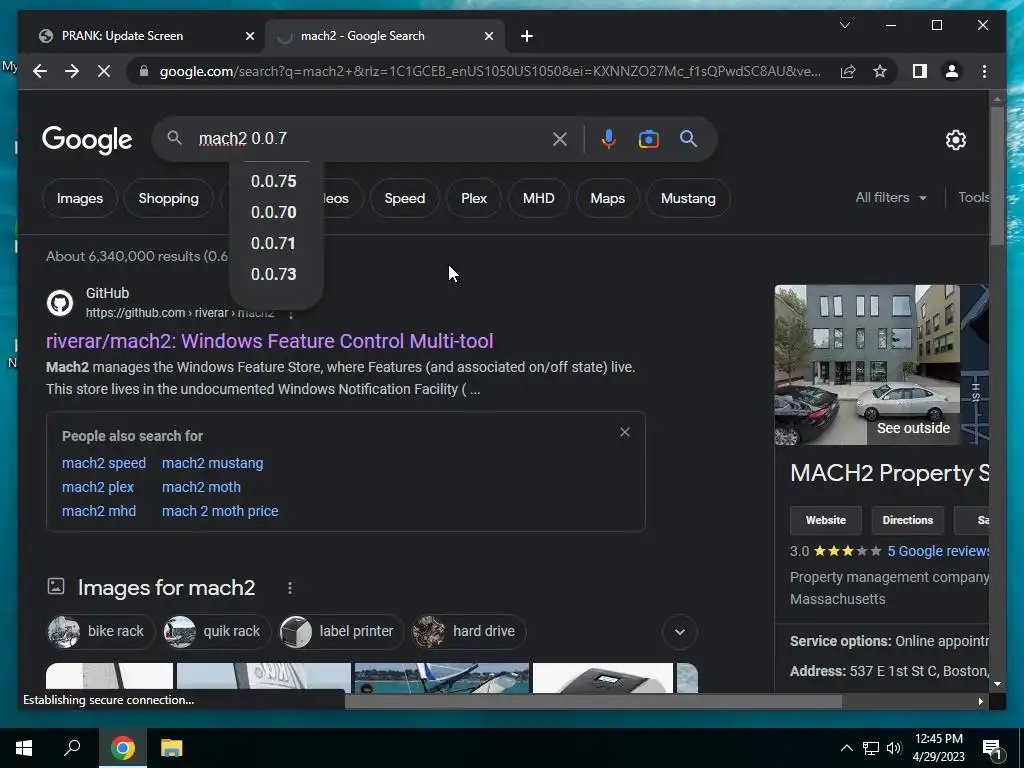Read the 5 Google reviews
Image resolution: width=1024 pixels, height=768 pixels.
(x=938, y=551)
